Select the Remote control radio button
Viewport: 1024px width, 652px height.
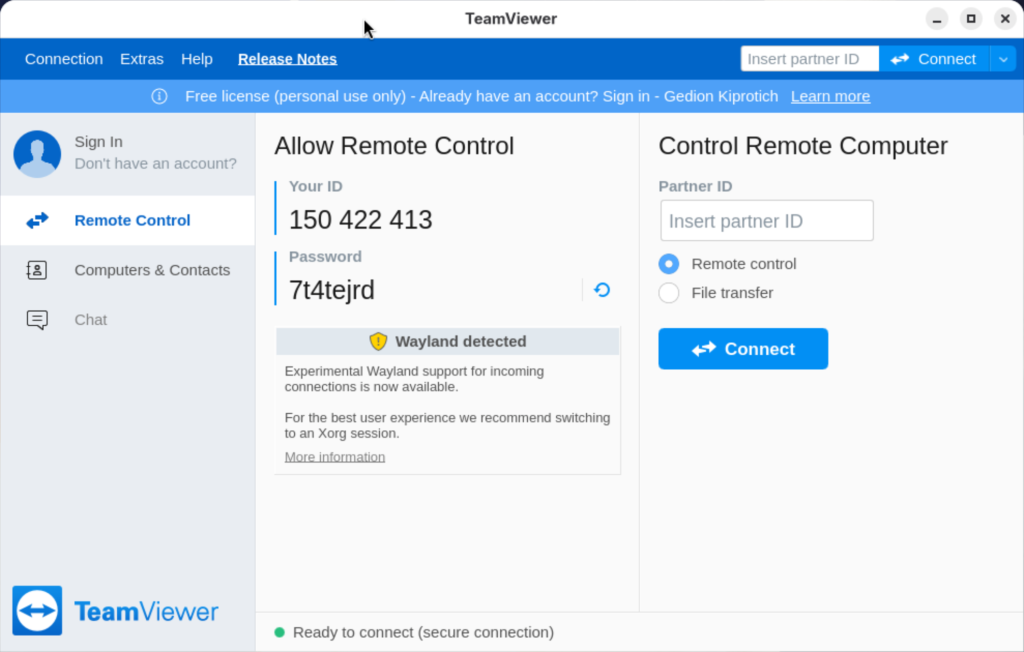pos(668,264)
